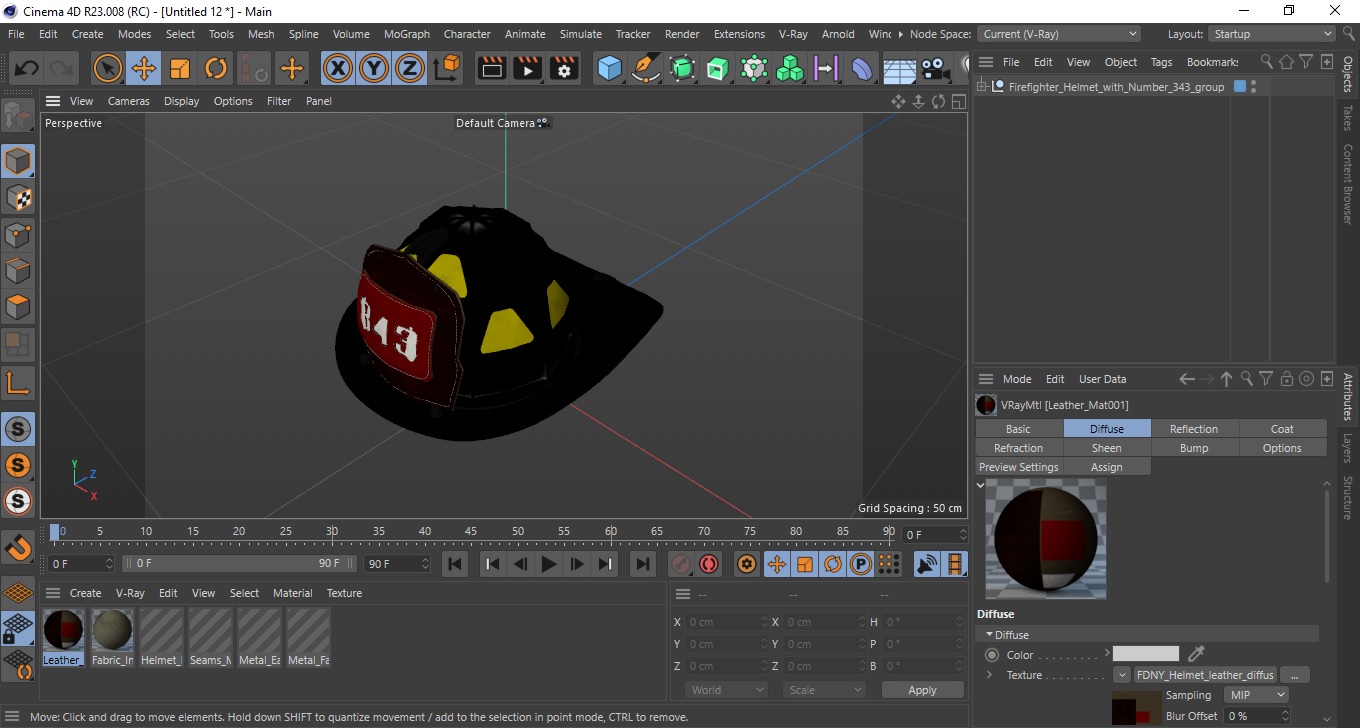
Task: Enable Texture mode in left palette
Action: (x=18, y=198)
